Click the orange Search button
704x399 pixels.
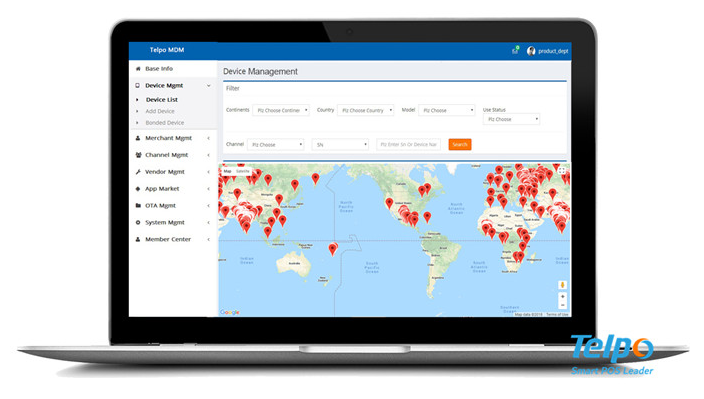pos(460,145)
